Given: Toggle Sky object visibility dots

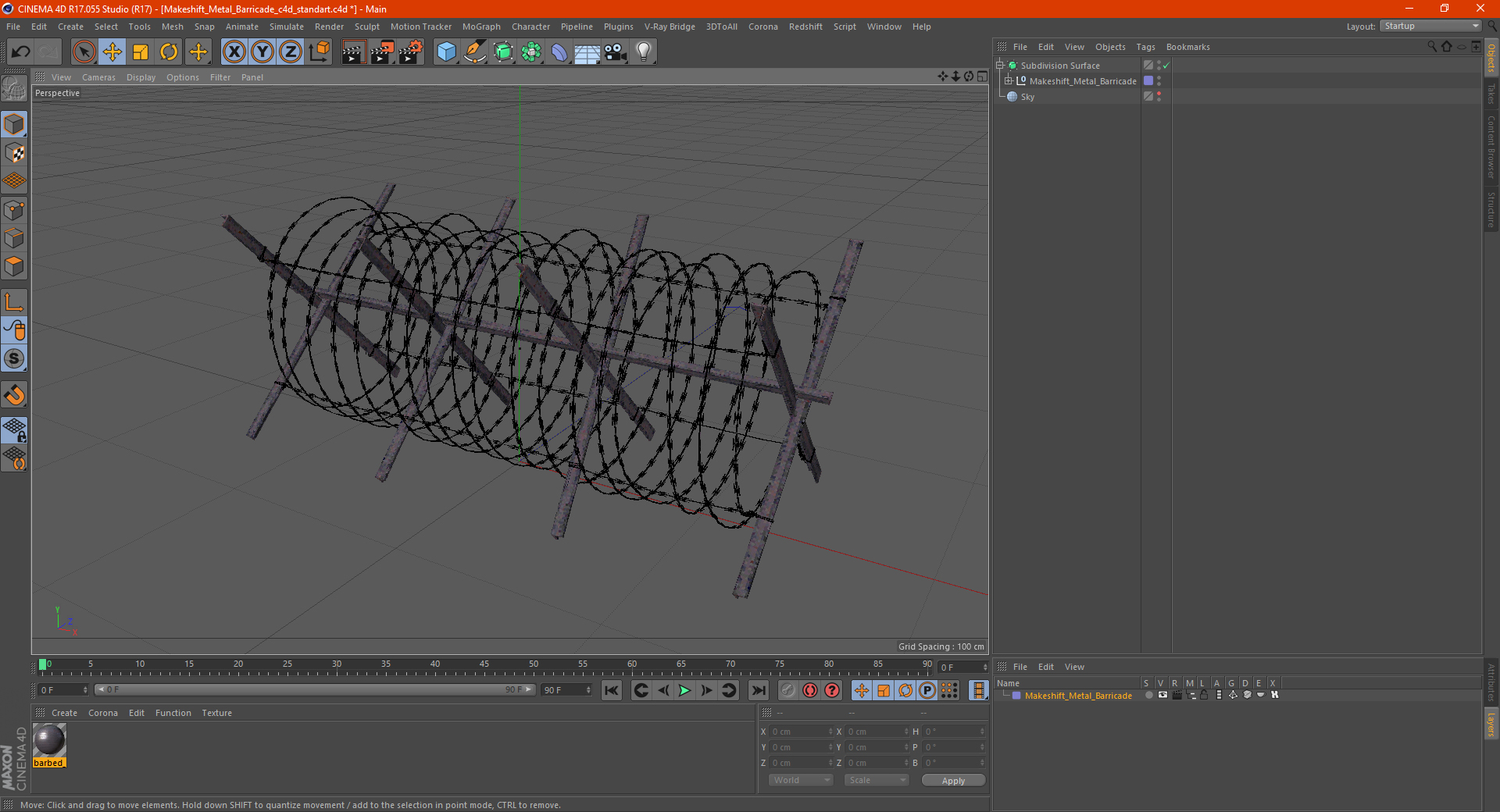Looking at the screenshot, I should (1159, 96).
